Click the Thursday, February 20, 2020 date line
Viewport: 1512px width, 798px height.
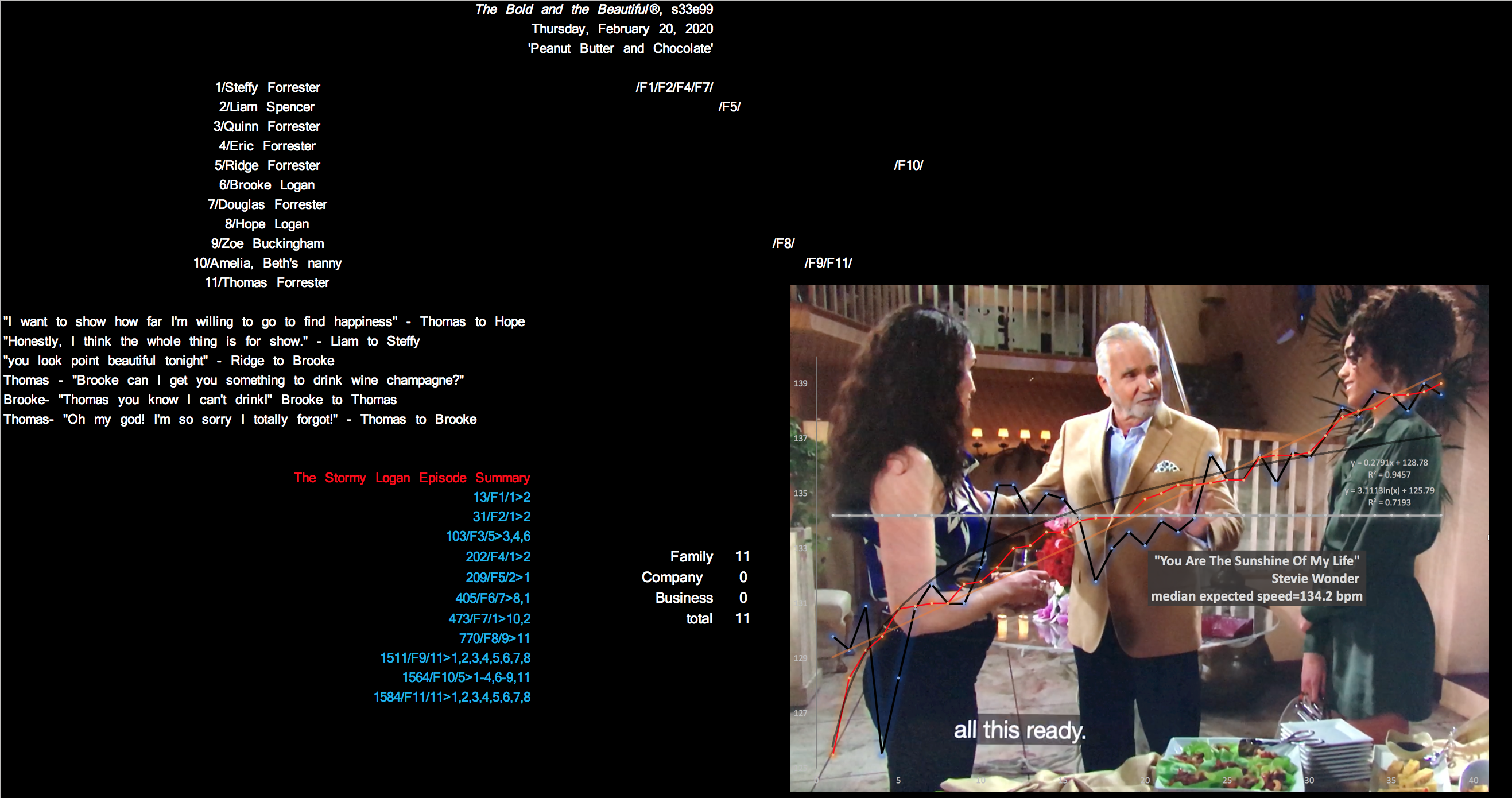pyautogui.click(x=622, y=29)
